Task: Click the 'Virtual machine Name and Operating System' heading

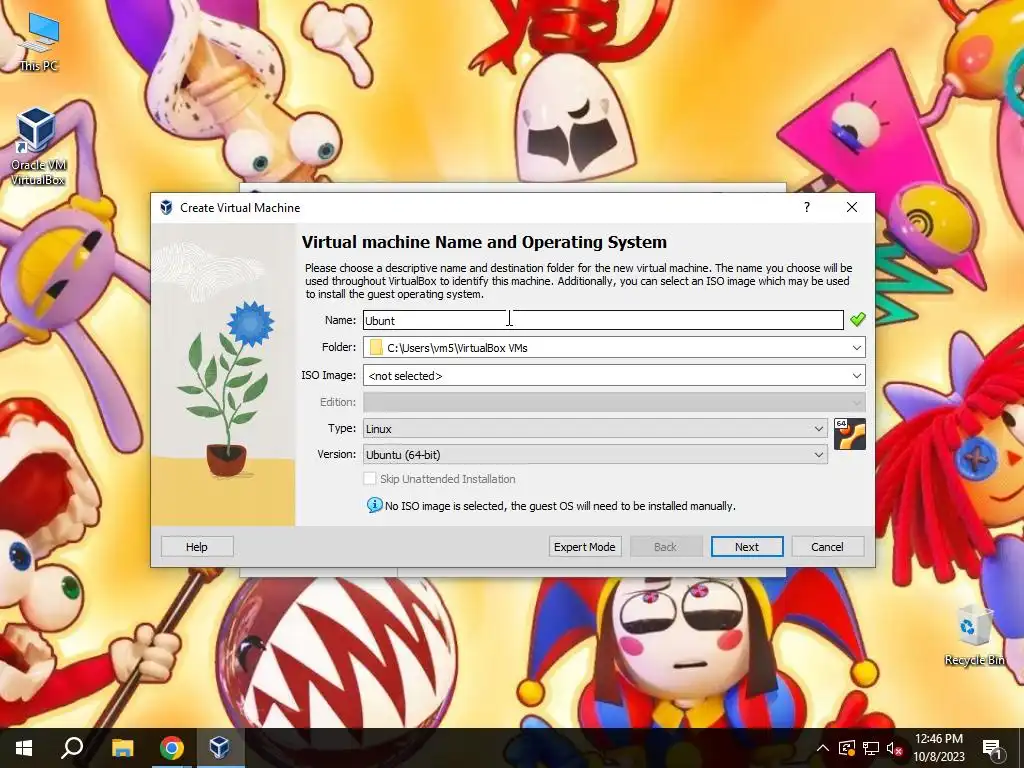Action: [484, 242]
